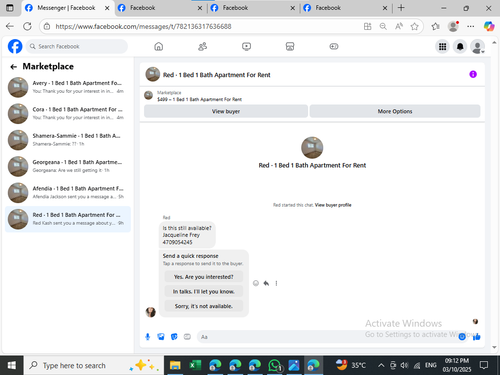Add page to favorites star icon

pos(414,26)
